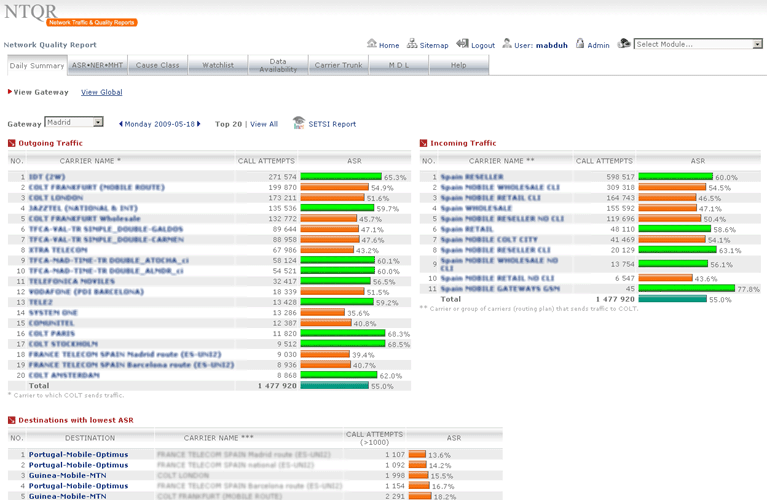
Task: Go to next day using right arrow
Action: coord(199,124)
